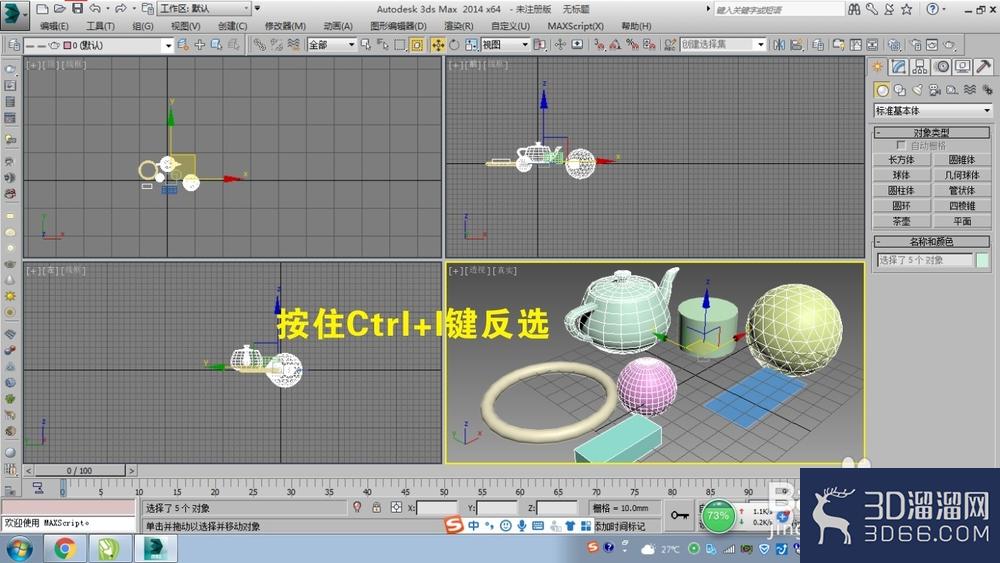Open the 视图 reference coordinate dropdown

[x=505, y=45]
